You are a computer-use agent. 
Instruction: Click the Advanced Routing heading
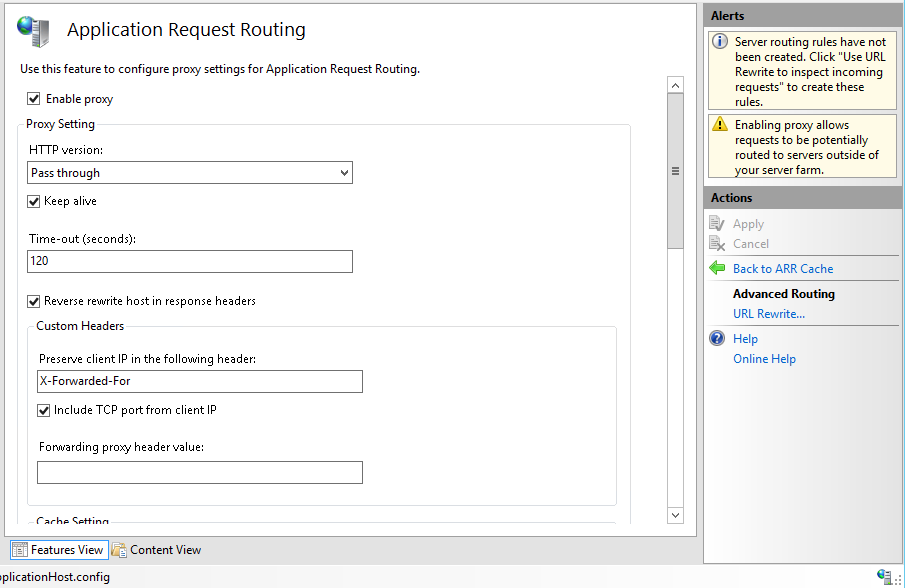tap(784, 294)
